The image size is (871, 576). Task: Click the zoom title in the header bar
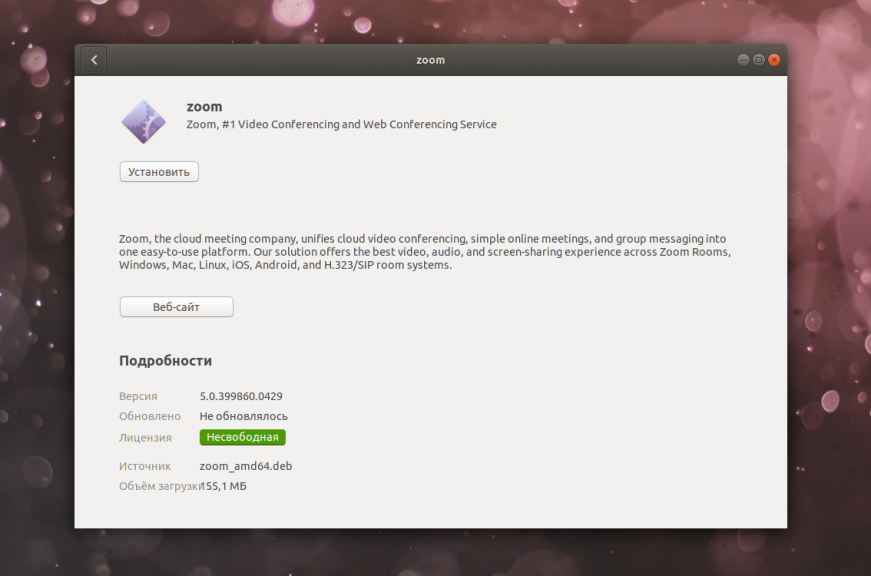(x=431, y=60)
